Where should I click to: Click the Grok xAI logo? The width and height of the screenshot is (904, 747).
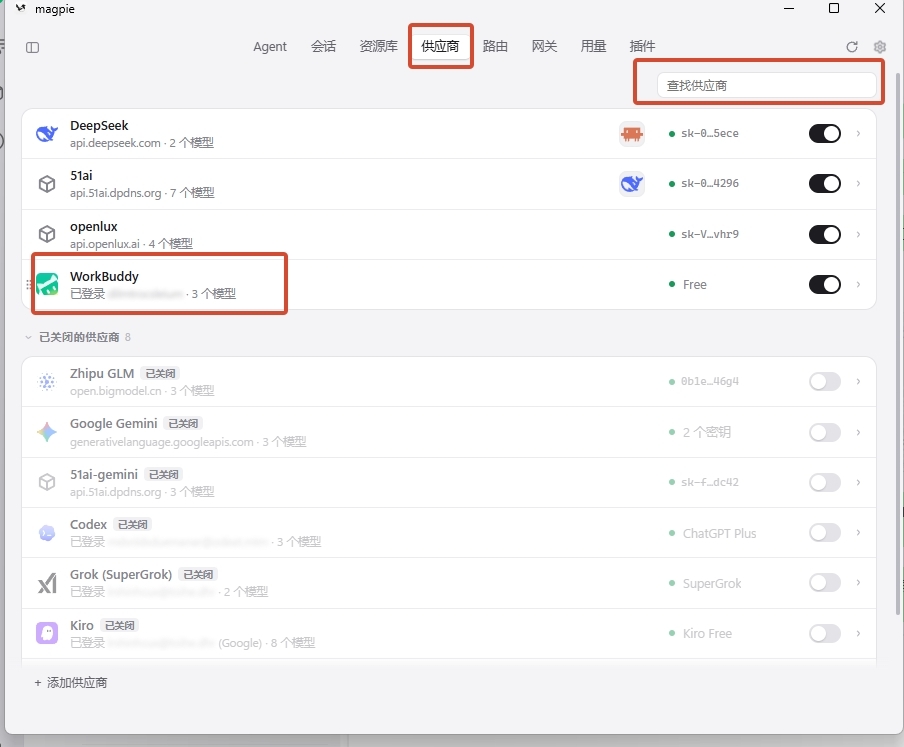(47, 583)
